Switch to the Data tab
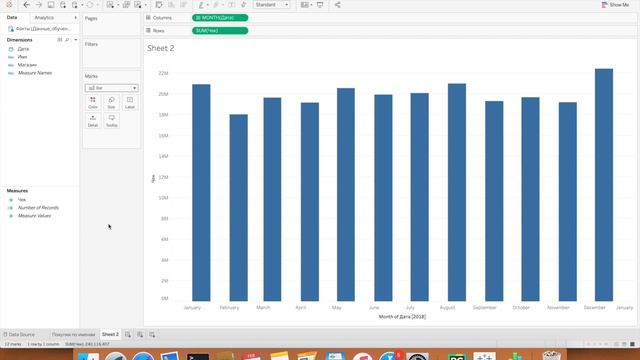This screenshot has width=640, height=360. pos(12,18)
